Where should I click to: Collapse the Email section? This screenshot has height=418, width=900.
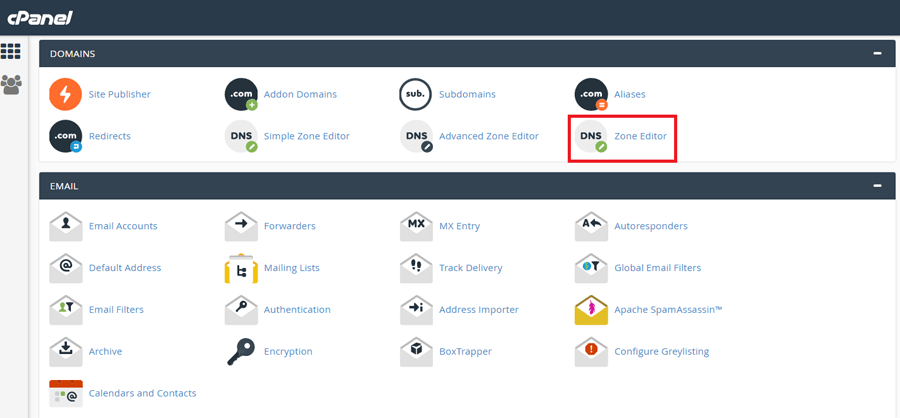click(x=877, y=186)
